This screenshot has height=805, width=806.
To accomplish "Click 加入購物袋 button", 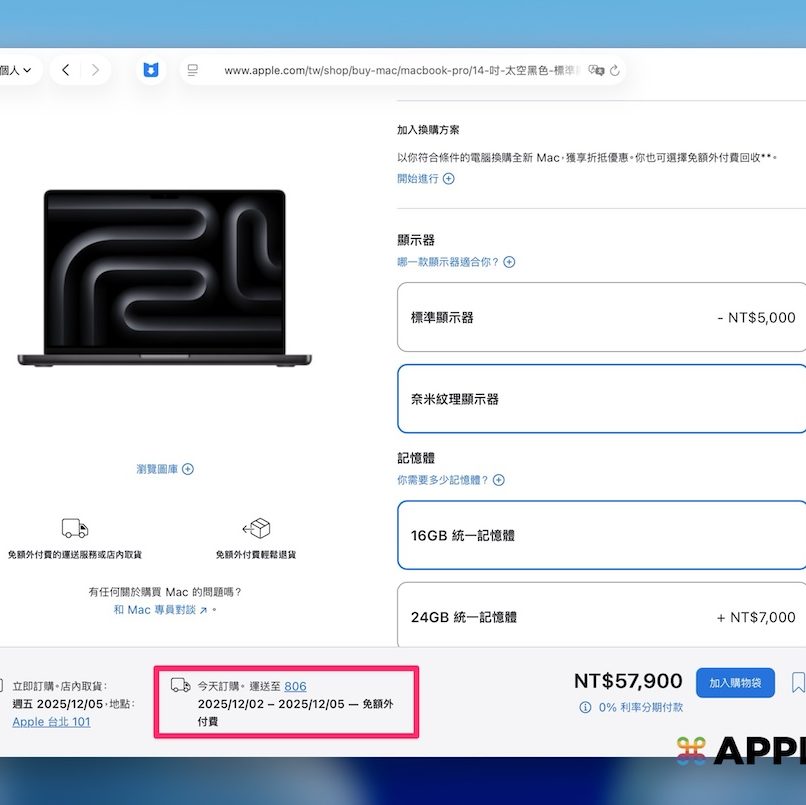I will point(735,683).
